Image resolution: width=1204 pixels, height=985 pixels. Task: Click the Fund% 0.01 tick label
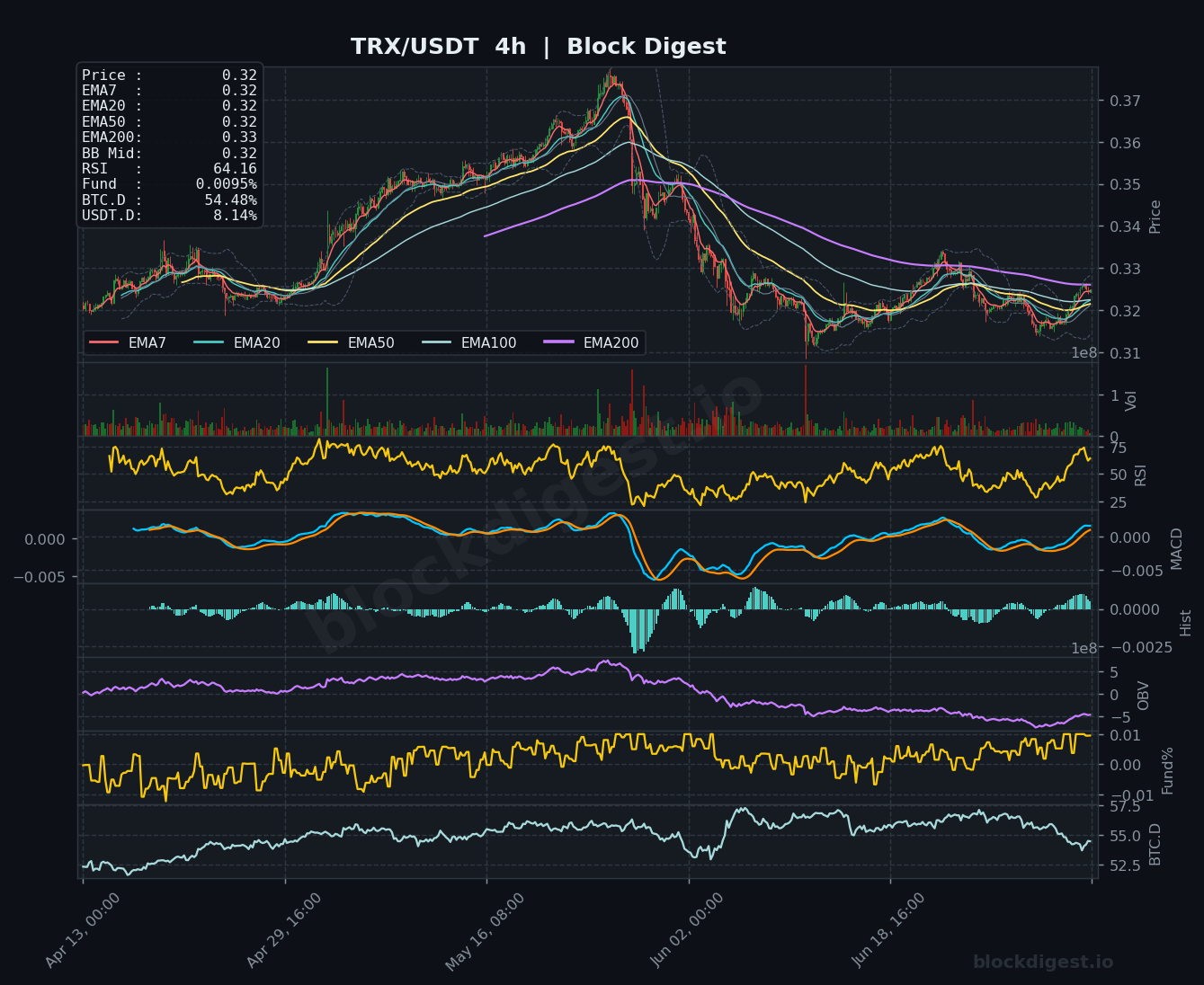[1126, 735]
